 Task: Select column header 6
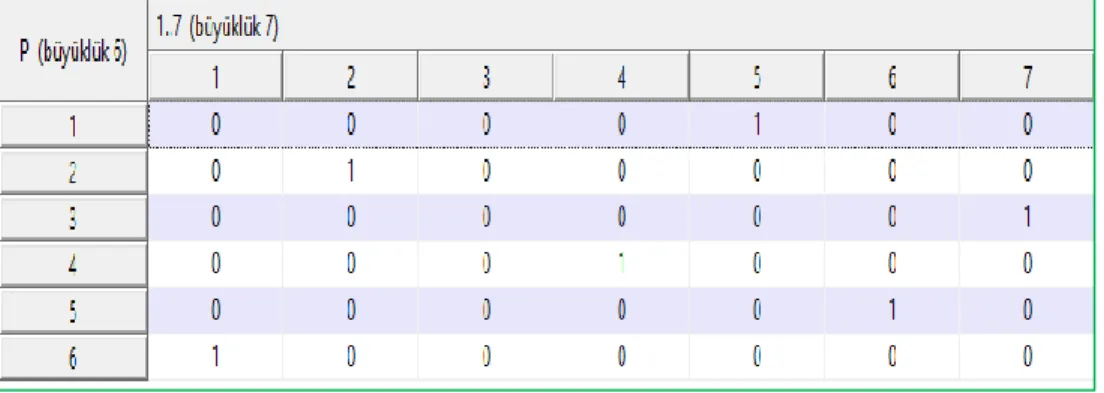(x=891, y=77)
